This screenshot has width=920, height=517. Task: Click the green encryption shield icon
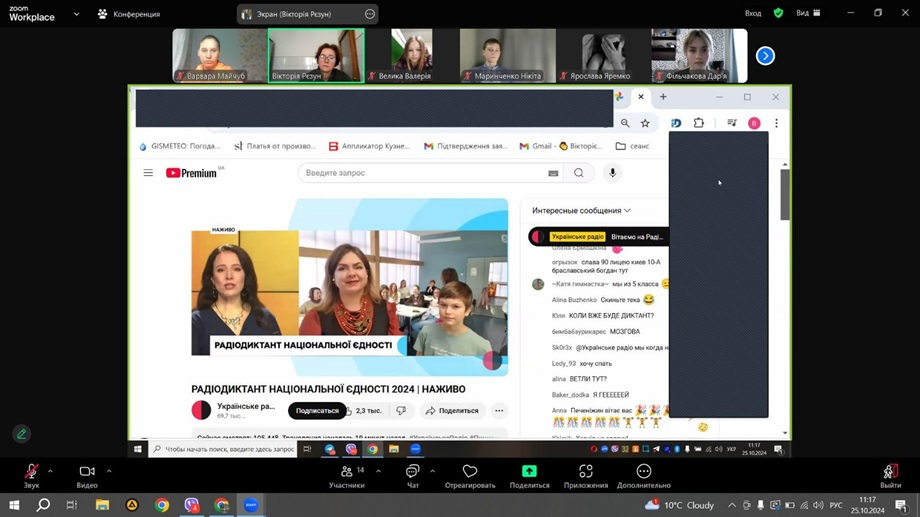click(778, 13)
